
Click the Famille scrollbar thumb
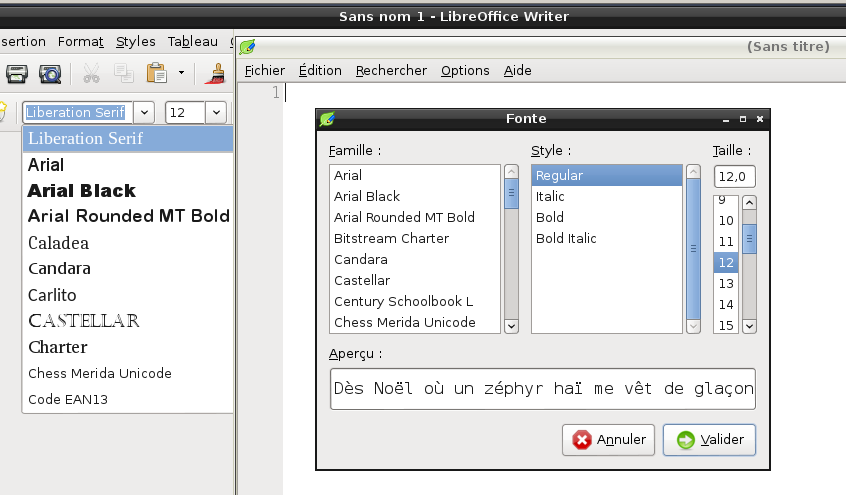(x=511, y=194)
